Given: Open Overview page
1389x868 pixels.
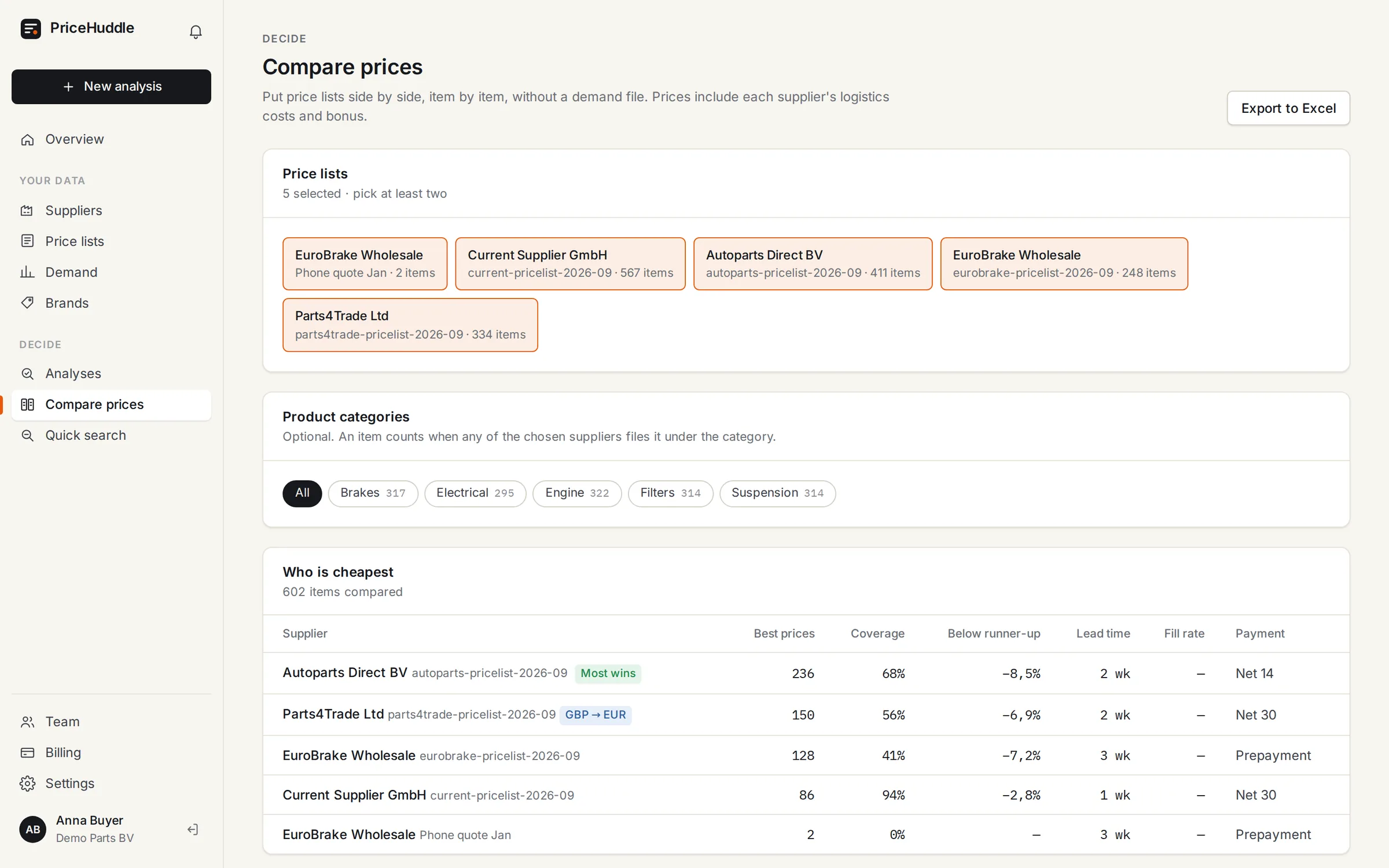Looking at the screenshot, I should coord(111,139).
